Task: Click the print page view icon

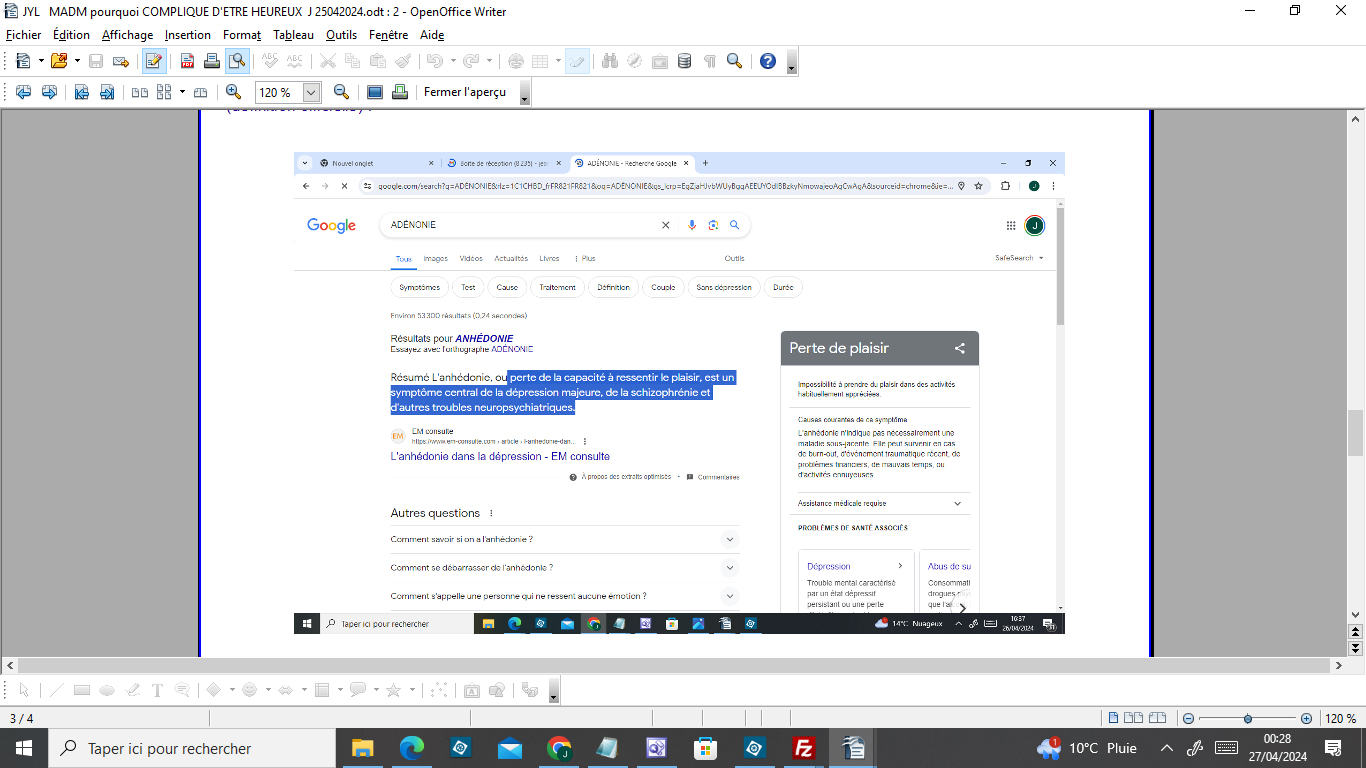Action: (x=399, y=92)
